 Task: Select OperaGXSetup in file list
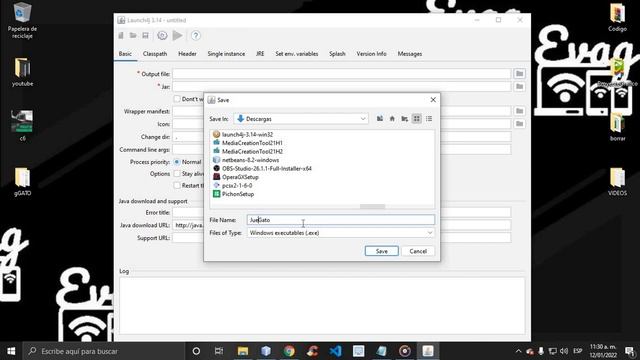pyautogui.click(x=236, y=177)
